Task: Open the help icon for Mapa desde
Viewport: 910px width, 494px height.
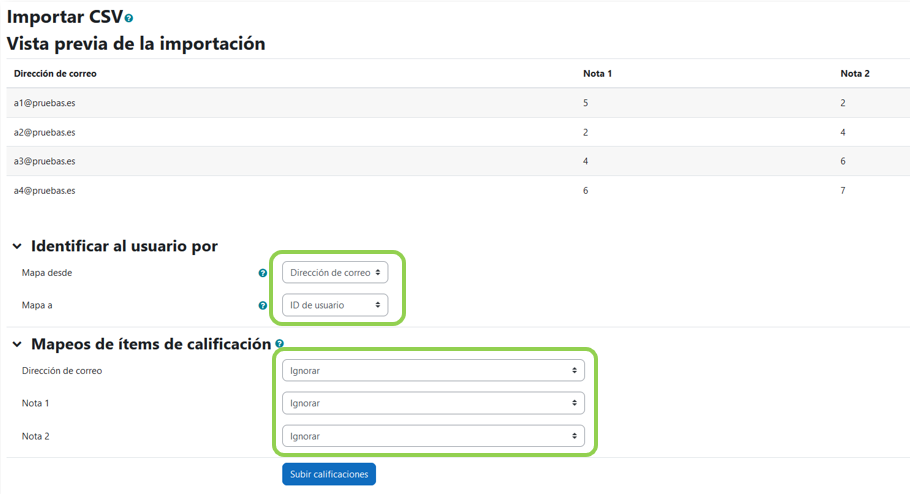Action: [263, 273]
